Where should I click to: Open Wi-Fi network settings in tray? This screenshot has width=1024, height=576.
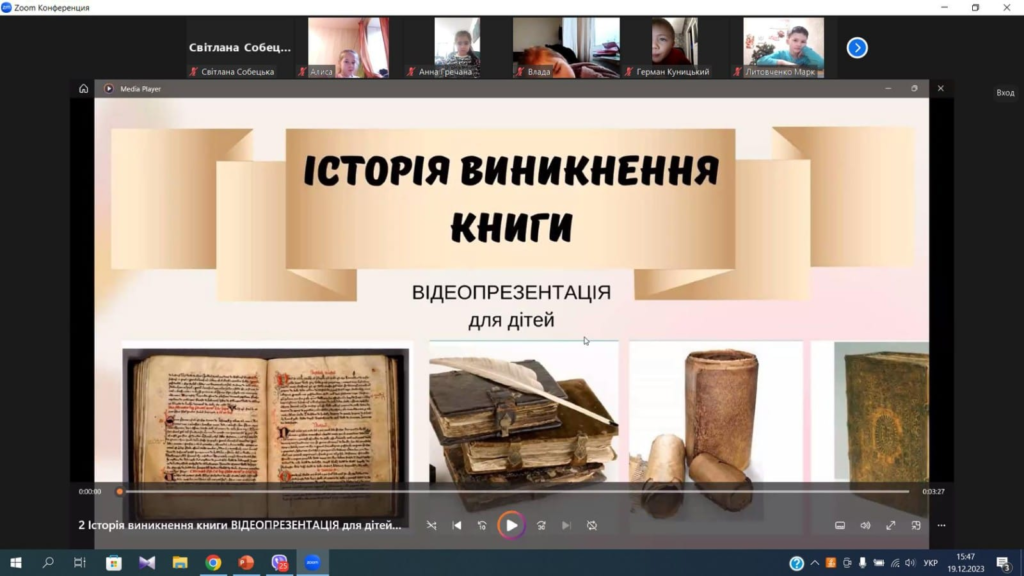coord(895,563)
